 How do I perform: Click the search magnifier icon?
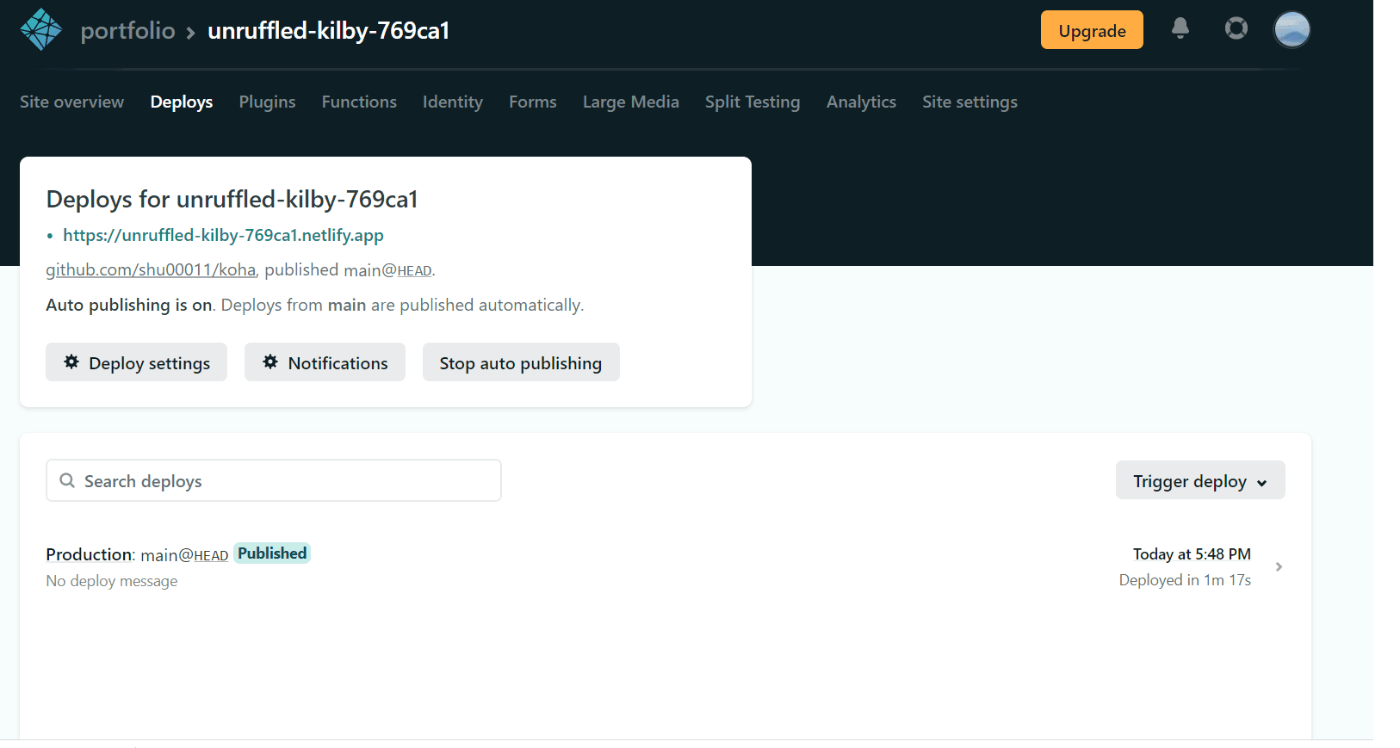67,481
